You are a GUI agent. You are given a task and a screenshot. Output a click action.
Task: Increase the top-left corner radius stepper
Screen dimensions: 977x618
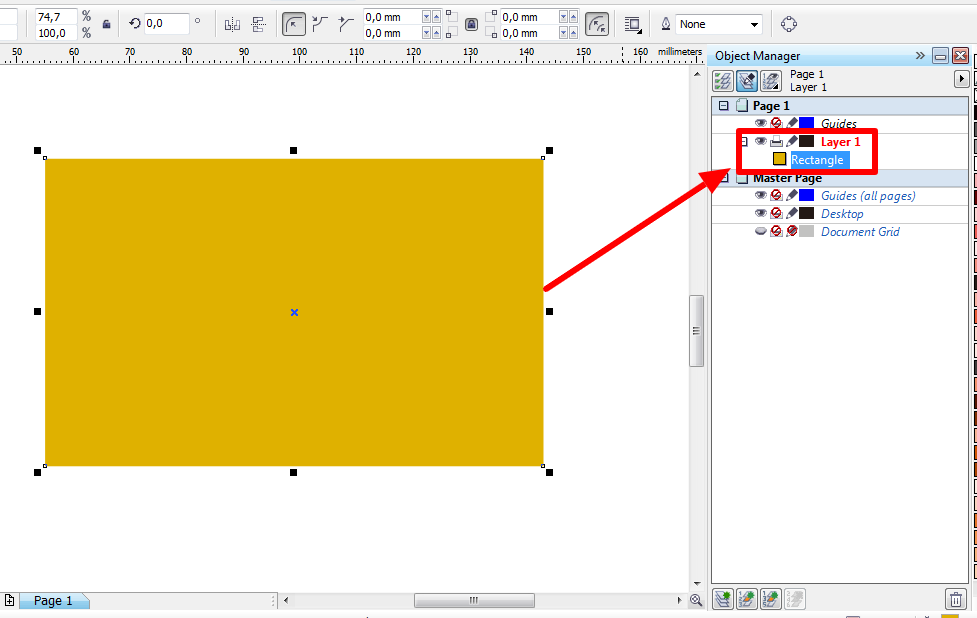coord(436,17)
